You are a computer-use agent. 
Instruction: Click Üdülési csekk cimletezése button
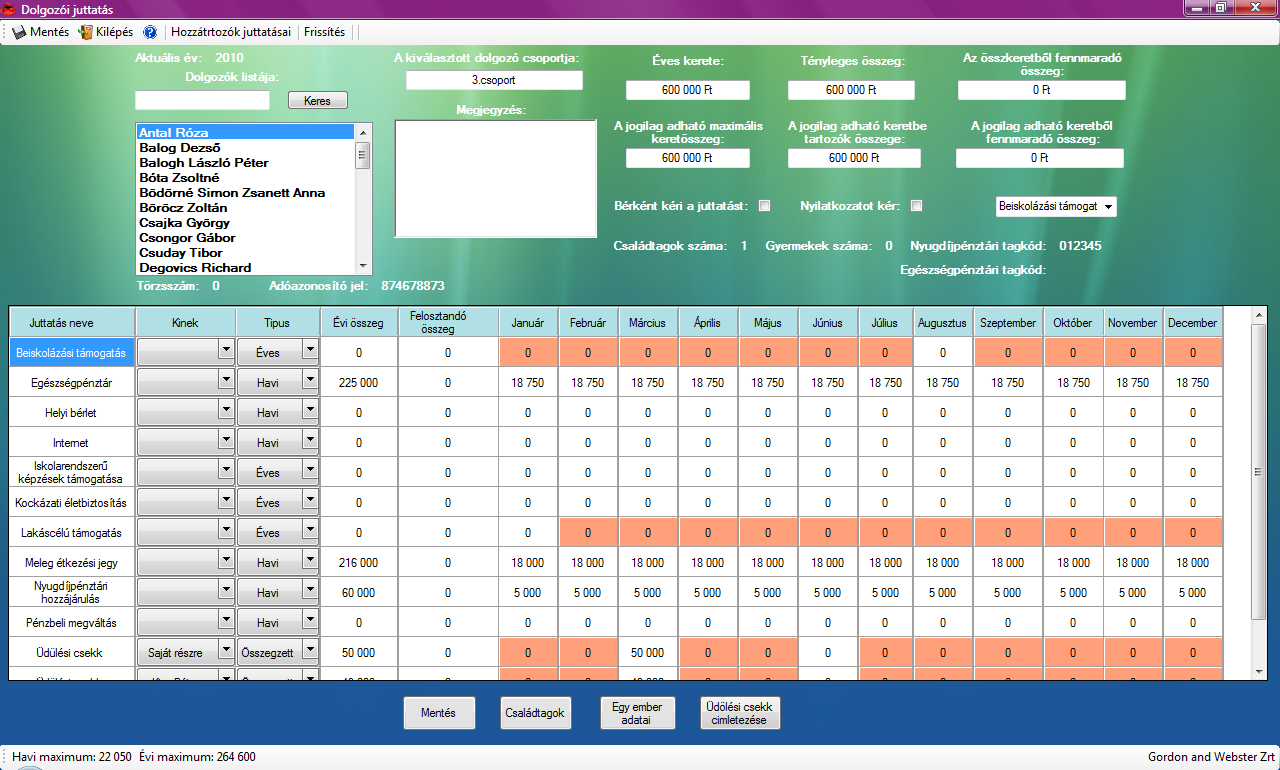click(740, 713)
